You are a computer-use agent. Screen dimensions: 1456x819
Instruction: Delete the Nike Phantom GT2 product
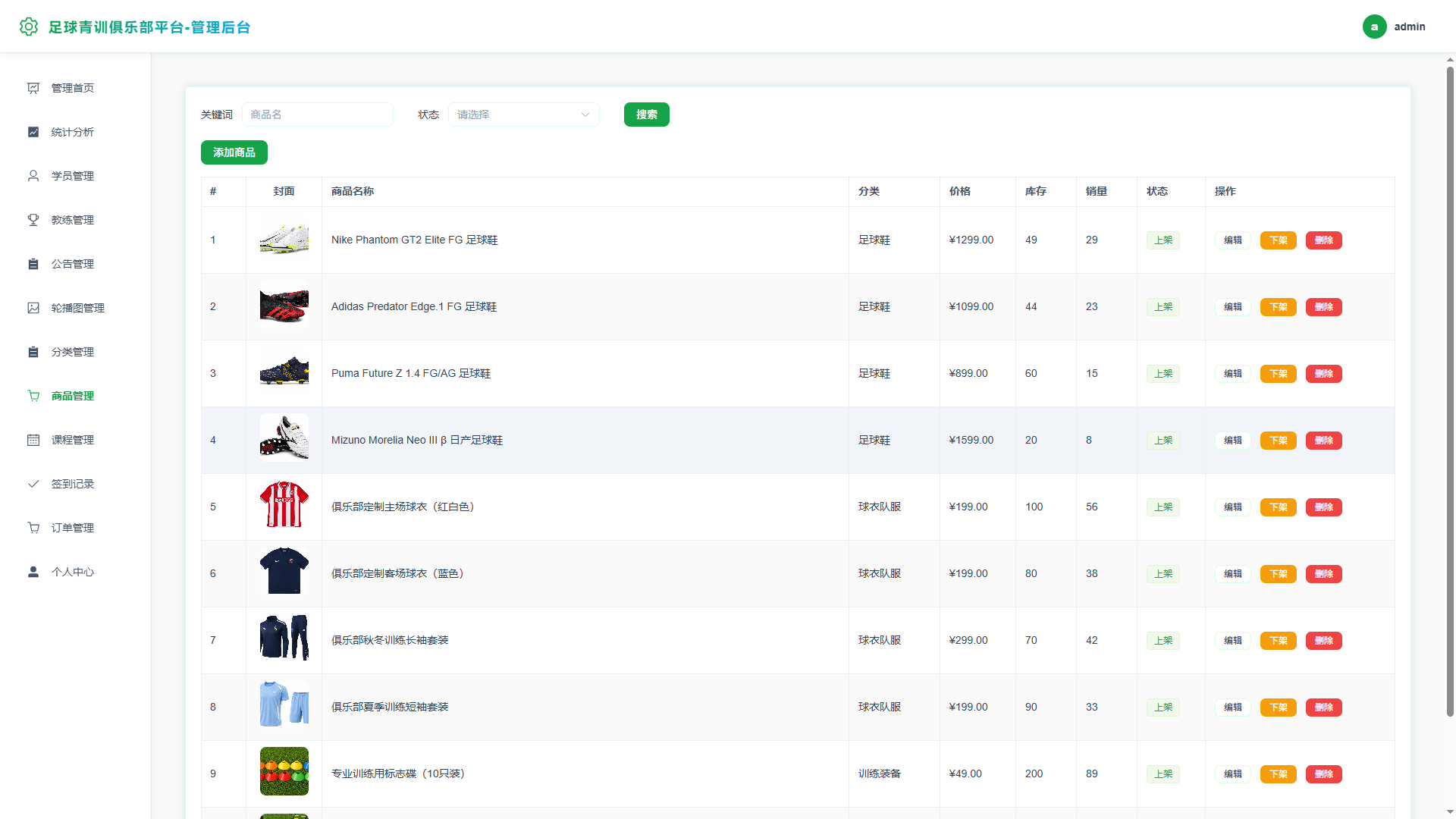coord(1324,240)
